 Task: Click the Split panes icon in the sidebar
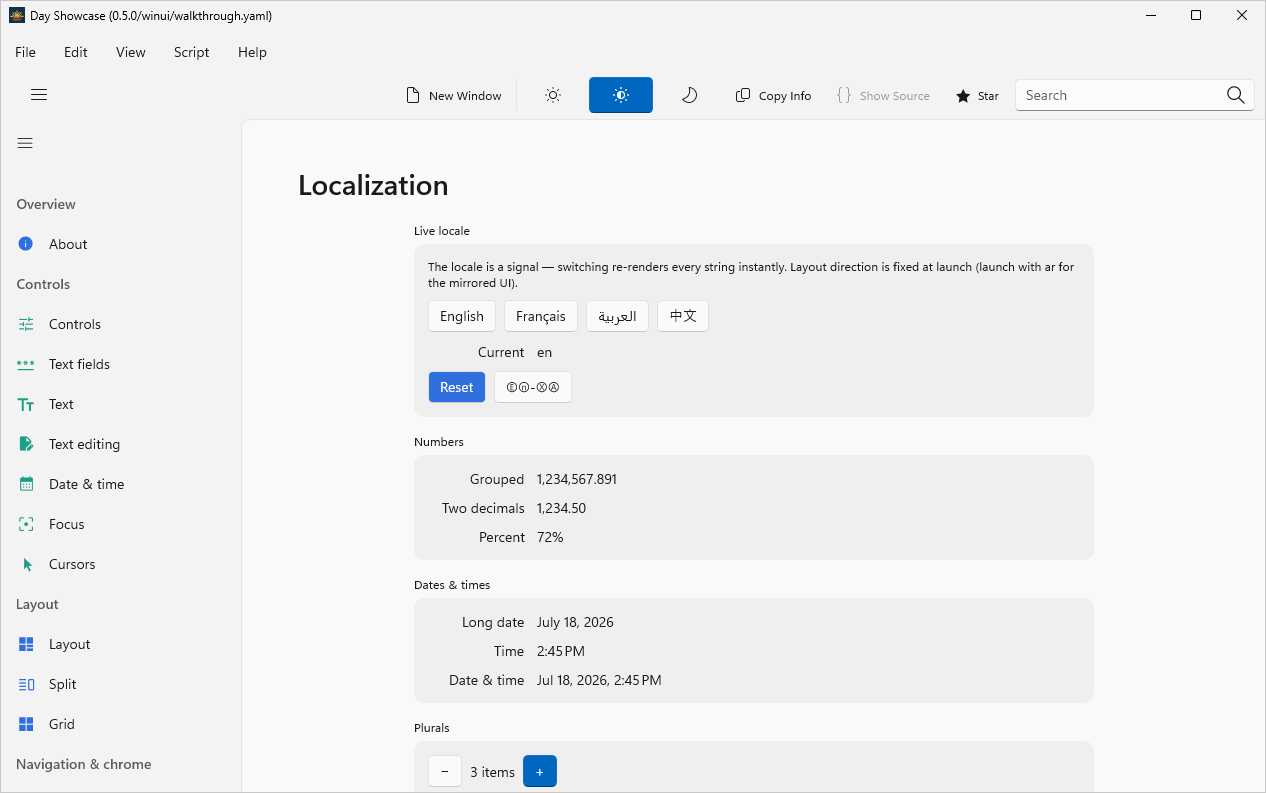pyautogui.click(x=26, y=684)
